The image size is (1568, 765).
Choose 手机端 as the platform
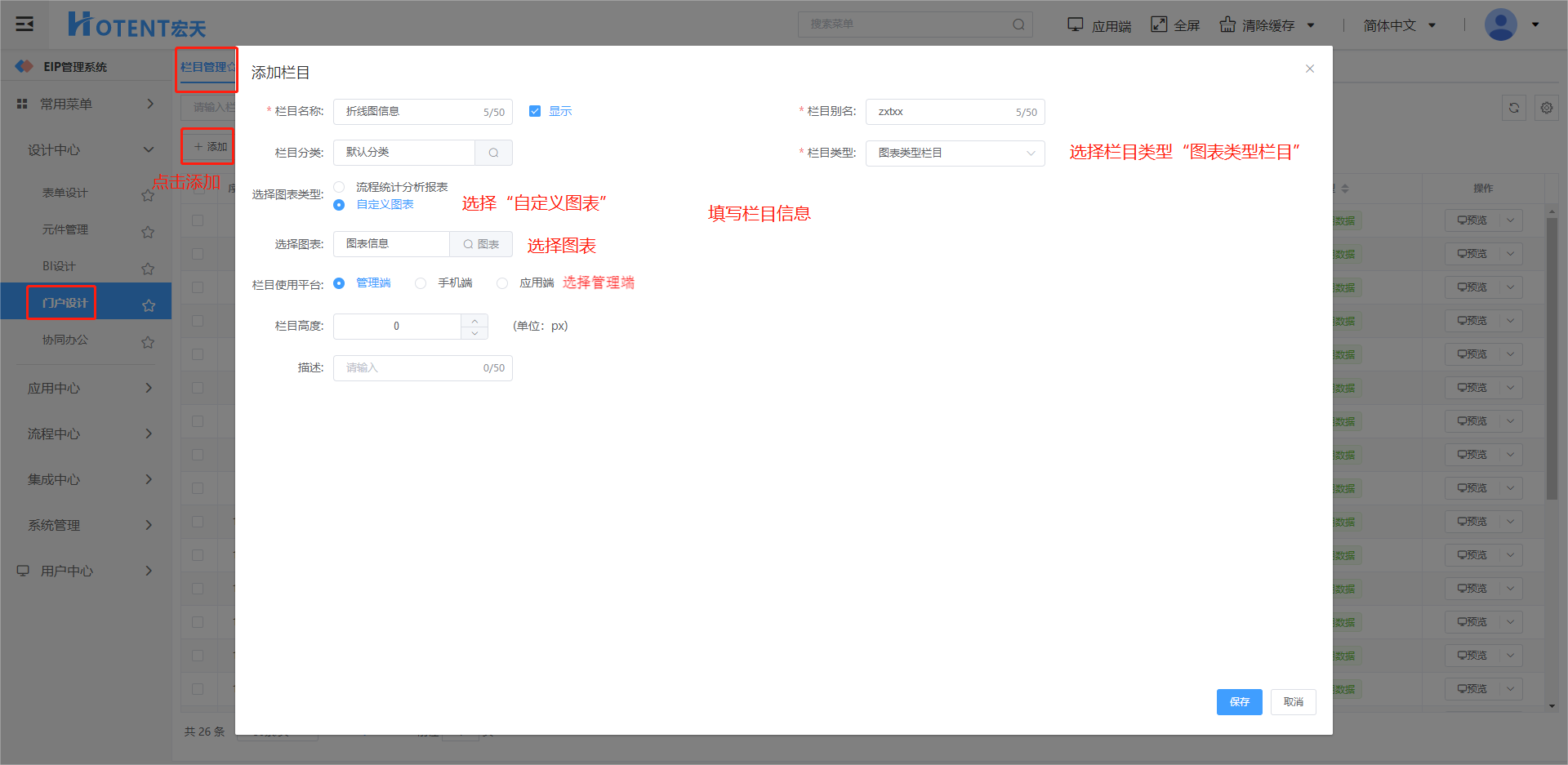click(421, 283)
